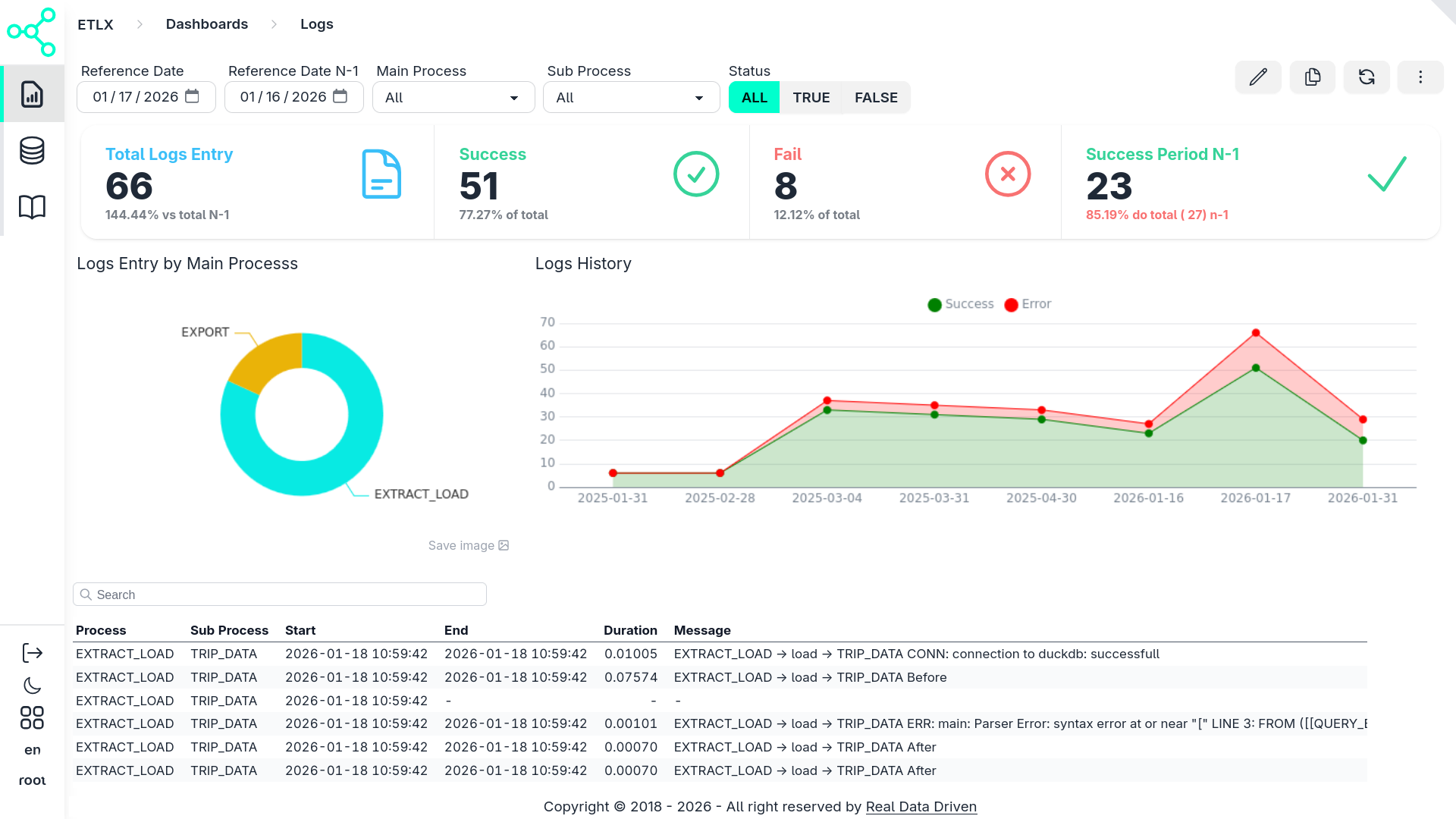1456x819 pixels.
Task: Select the apps grid icon in the sidebar
Action: 32,718
